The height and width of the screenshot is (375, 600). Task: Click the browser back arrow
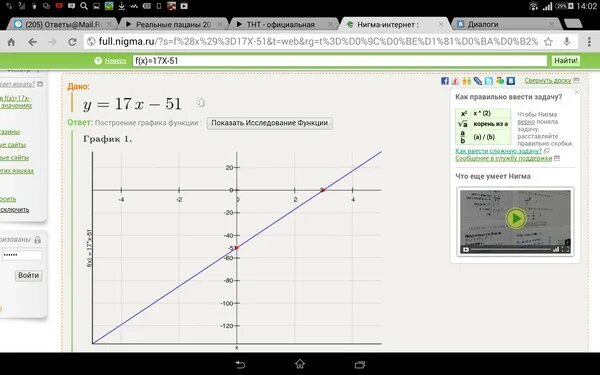32,42
